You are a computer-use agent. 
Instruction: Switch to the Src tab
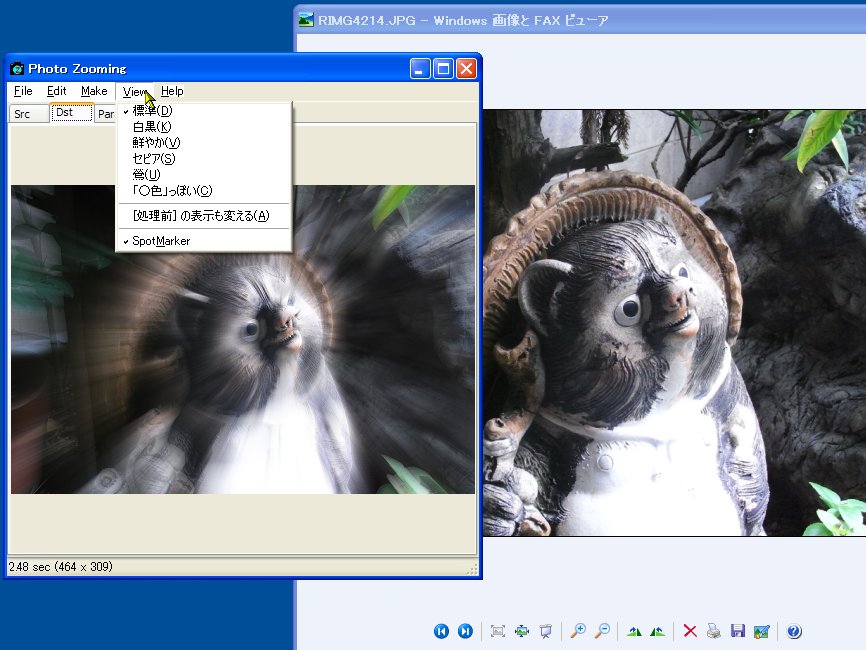coord(23,113)
